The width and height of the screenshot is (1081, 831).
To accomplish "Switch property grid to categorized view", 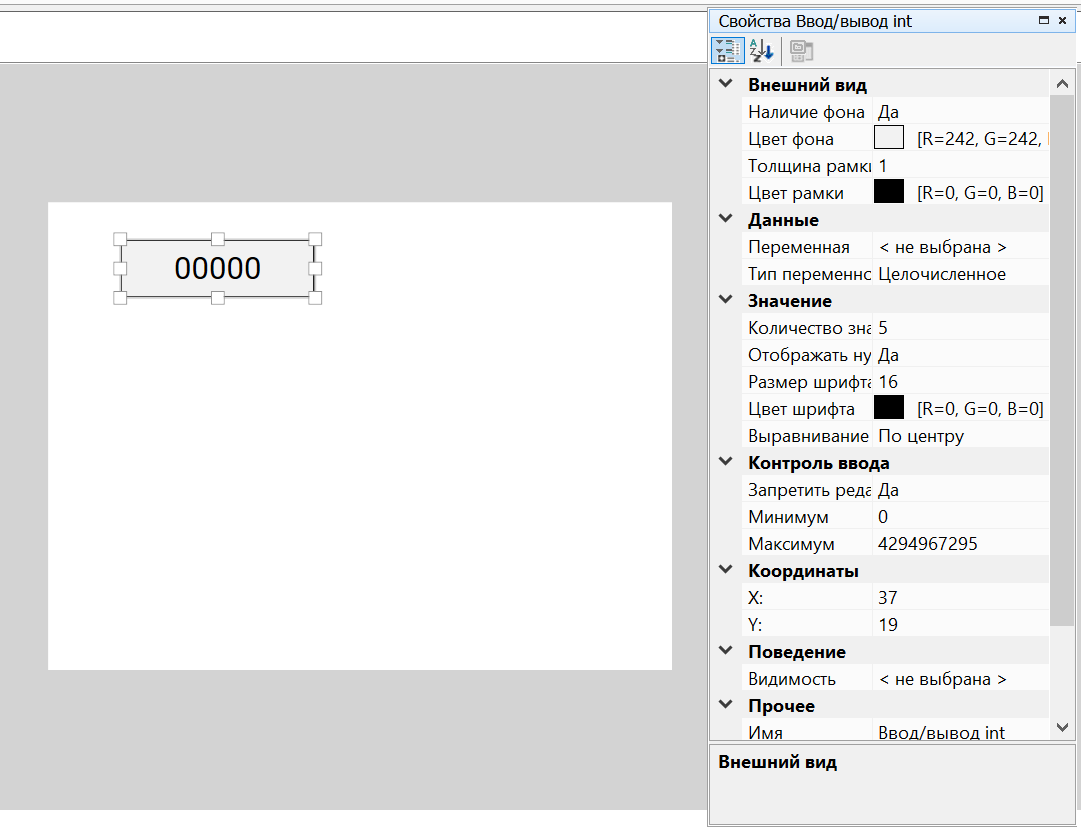I will pyautogui.click(x=727, y=50).
